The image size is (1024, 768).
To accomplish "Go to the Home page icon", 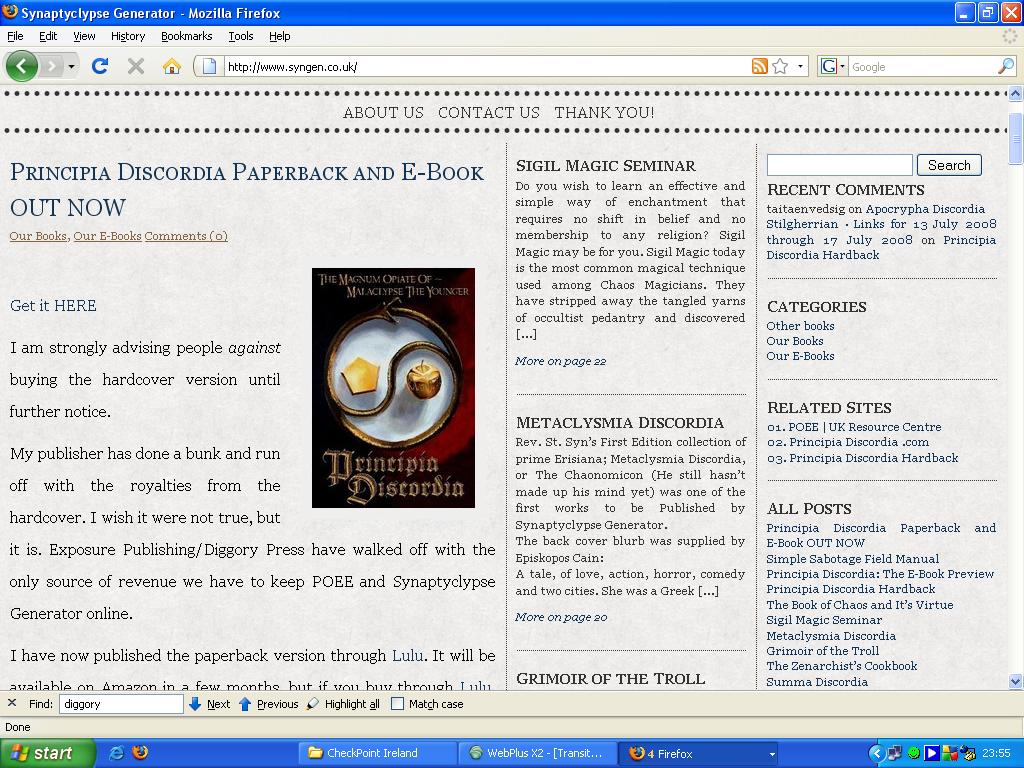I will click(x=171, y=66).
